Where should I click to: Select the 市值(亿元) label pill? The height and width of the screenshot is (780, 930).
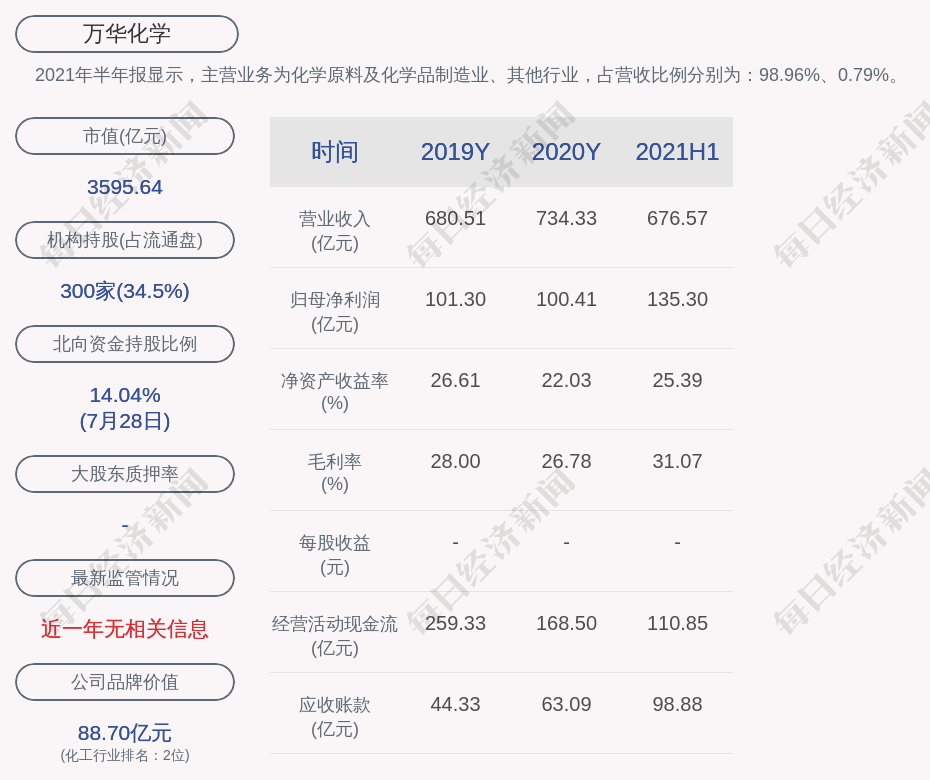tap(125, 136)
